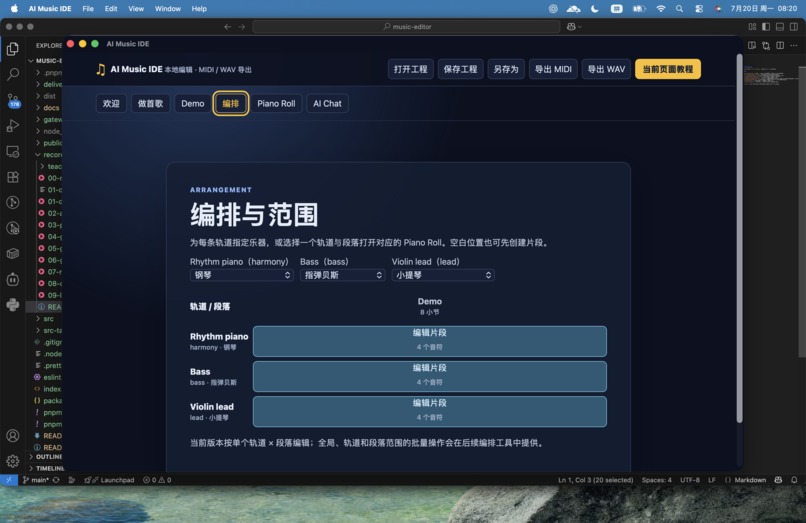Go back with the VS Code left arrow
Image resolution: width=806 pixels, height=523 pixels.
click(x=228, y=27)
